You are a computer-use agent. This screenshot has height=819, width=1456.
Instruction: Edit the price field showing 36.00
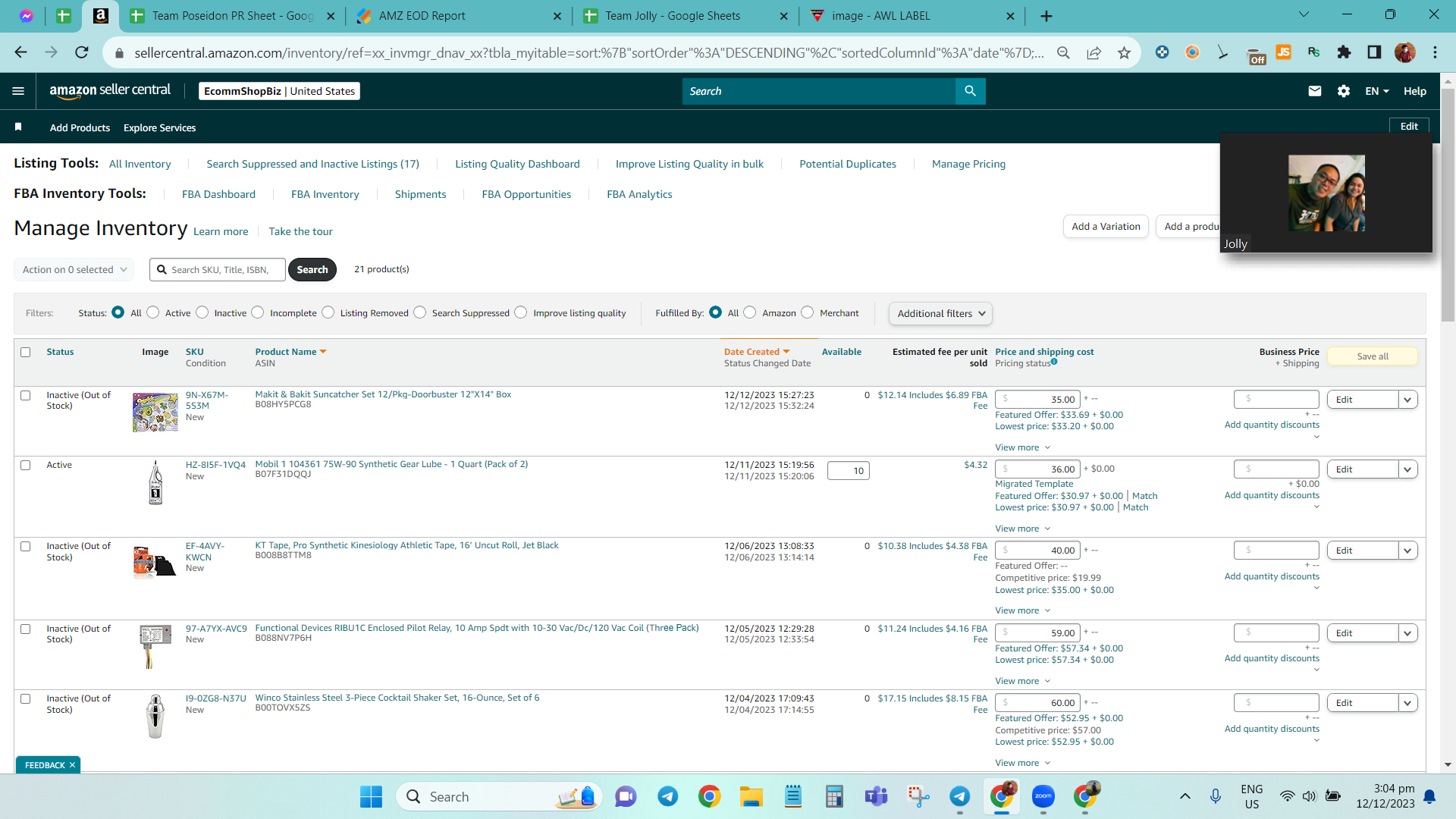(x=1037, y=469)
